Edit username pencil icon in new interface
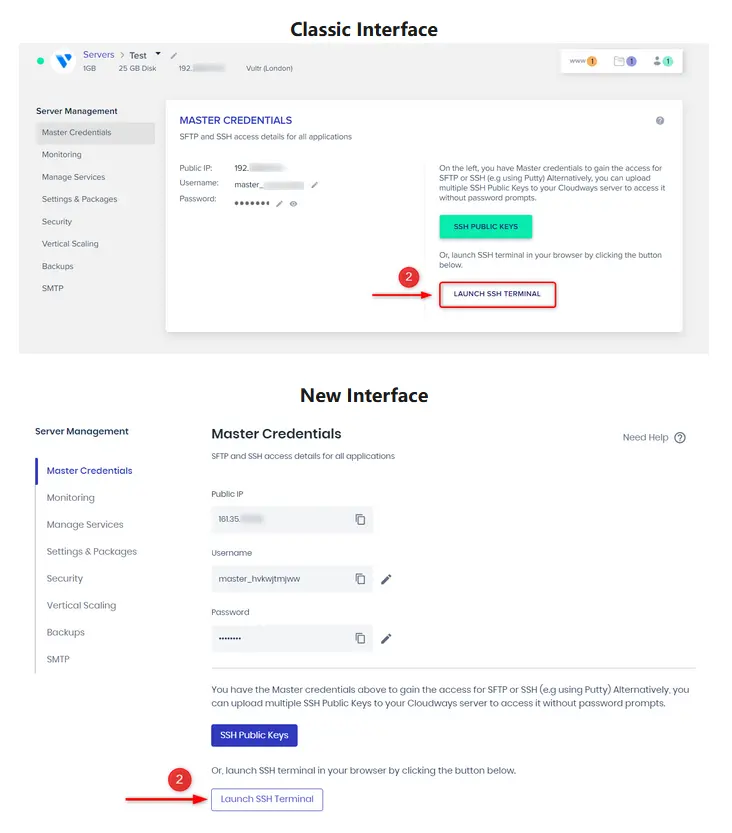Screen dimensions: 732x833 [386, 579]
